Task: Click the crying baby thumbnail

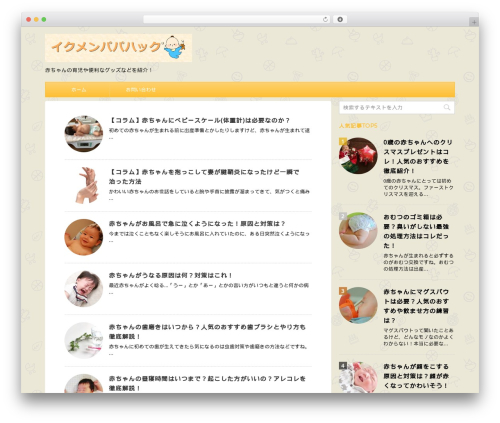Action: [84, 289]
